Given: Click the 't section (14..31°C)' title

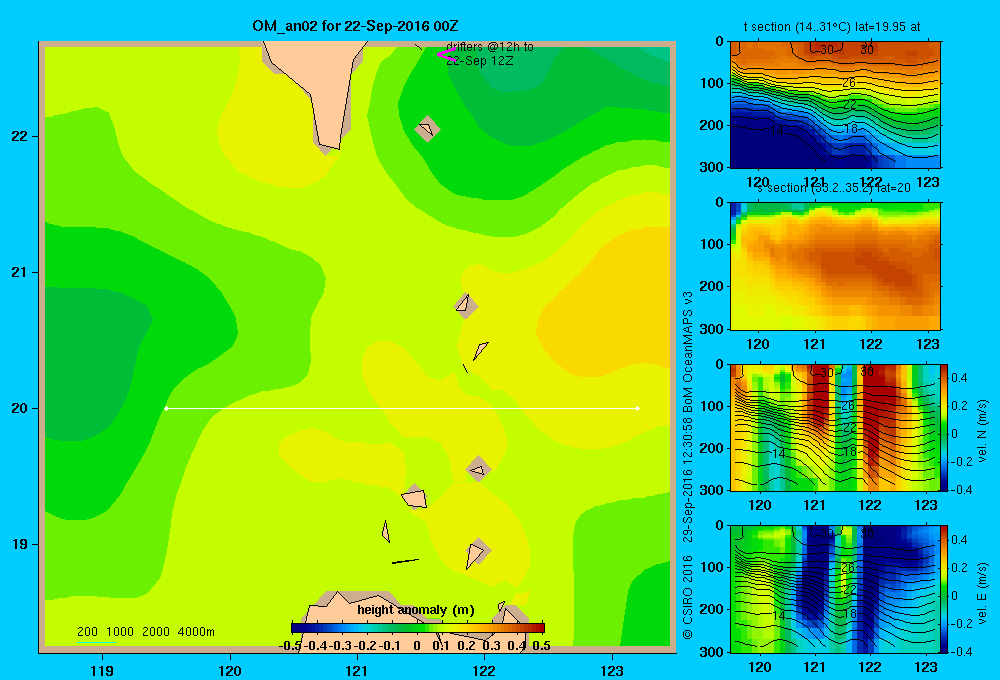Looking at the screenshot, I should click(797, 27).
